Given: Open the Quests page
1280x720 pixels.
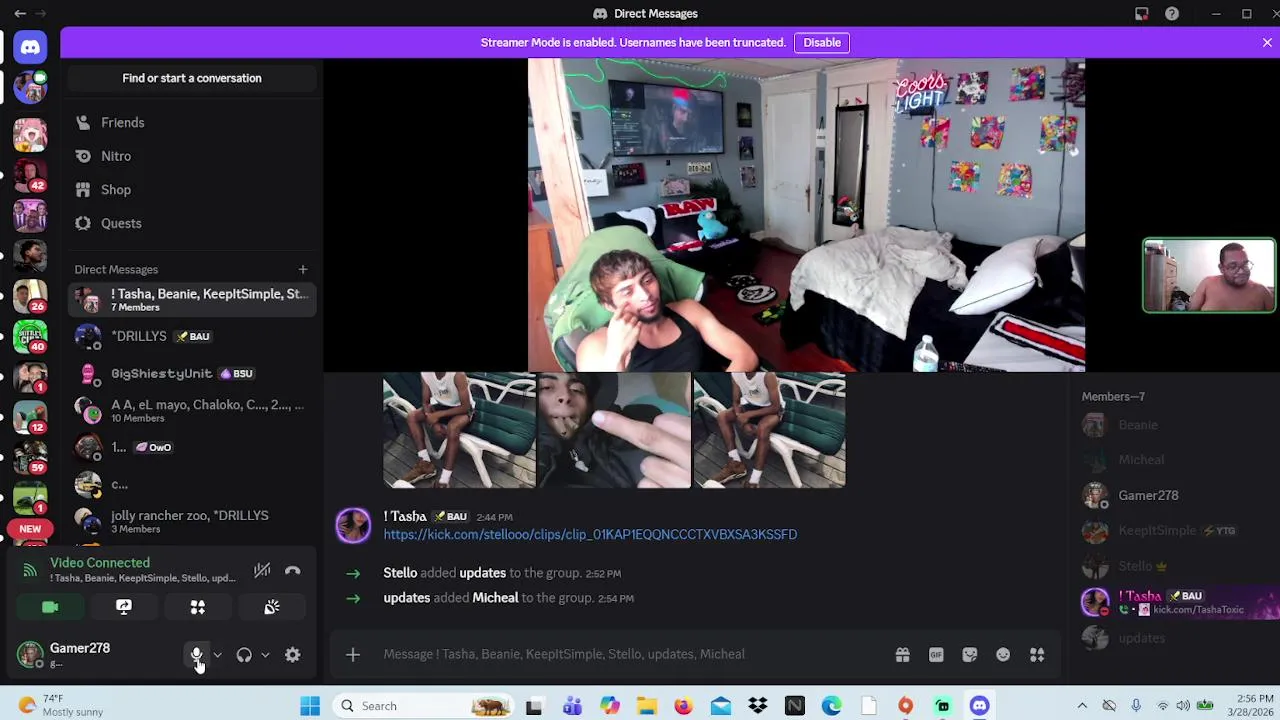Looking at the screenshot, I should pyautogui.click(x=192, y=223).
